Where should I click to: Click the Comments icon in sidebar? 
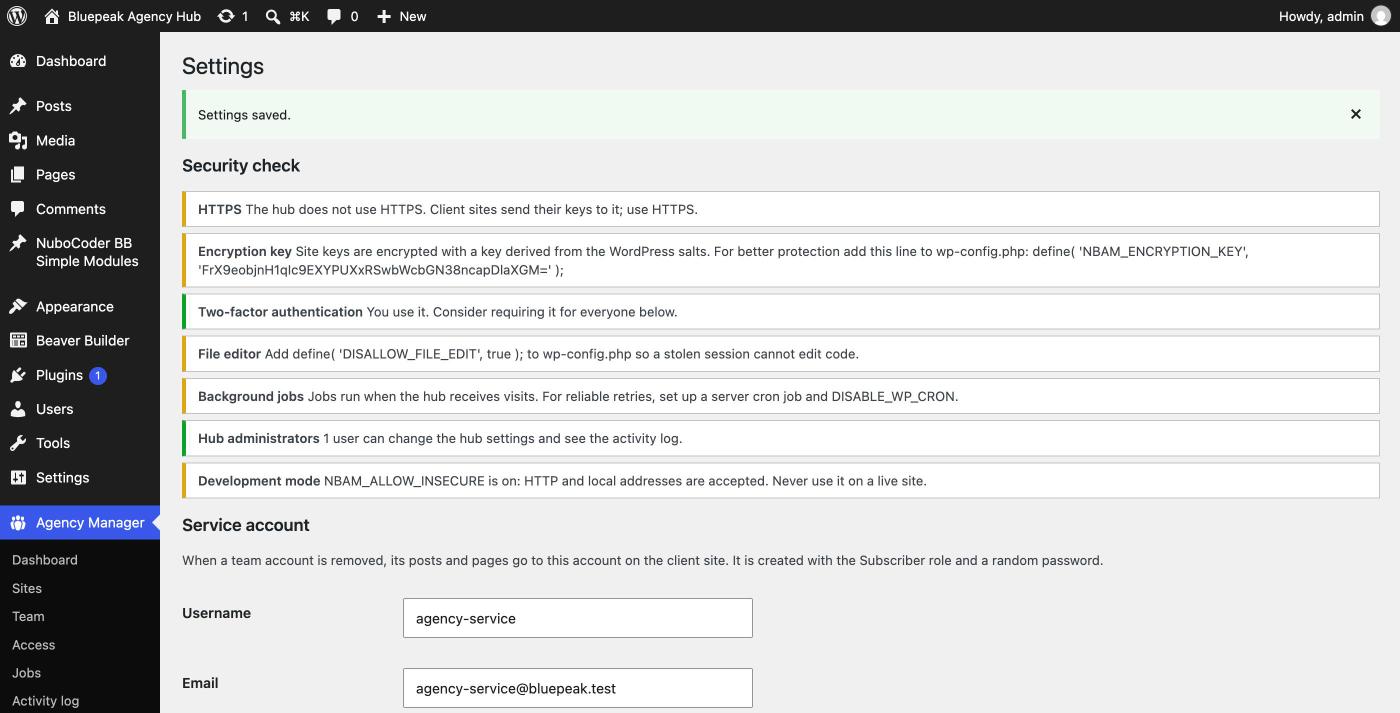pos(18,209)
